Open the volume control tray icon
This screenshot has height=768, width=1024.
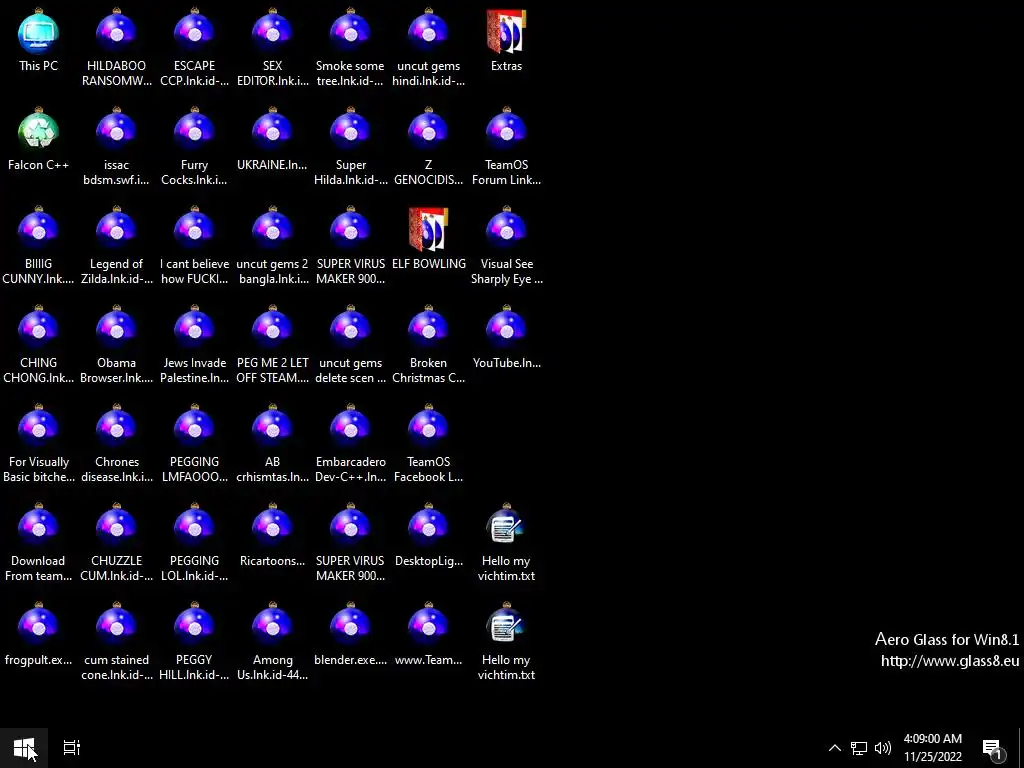[883, 748]
